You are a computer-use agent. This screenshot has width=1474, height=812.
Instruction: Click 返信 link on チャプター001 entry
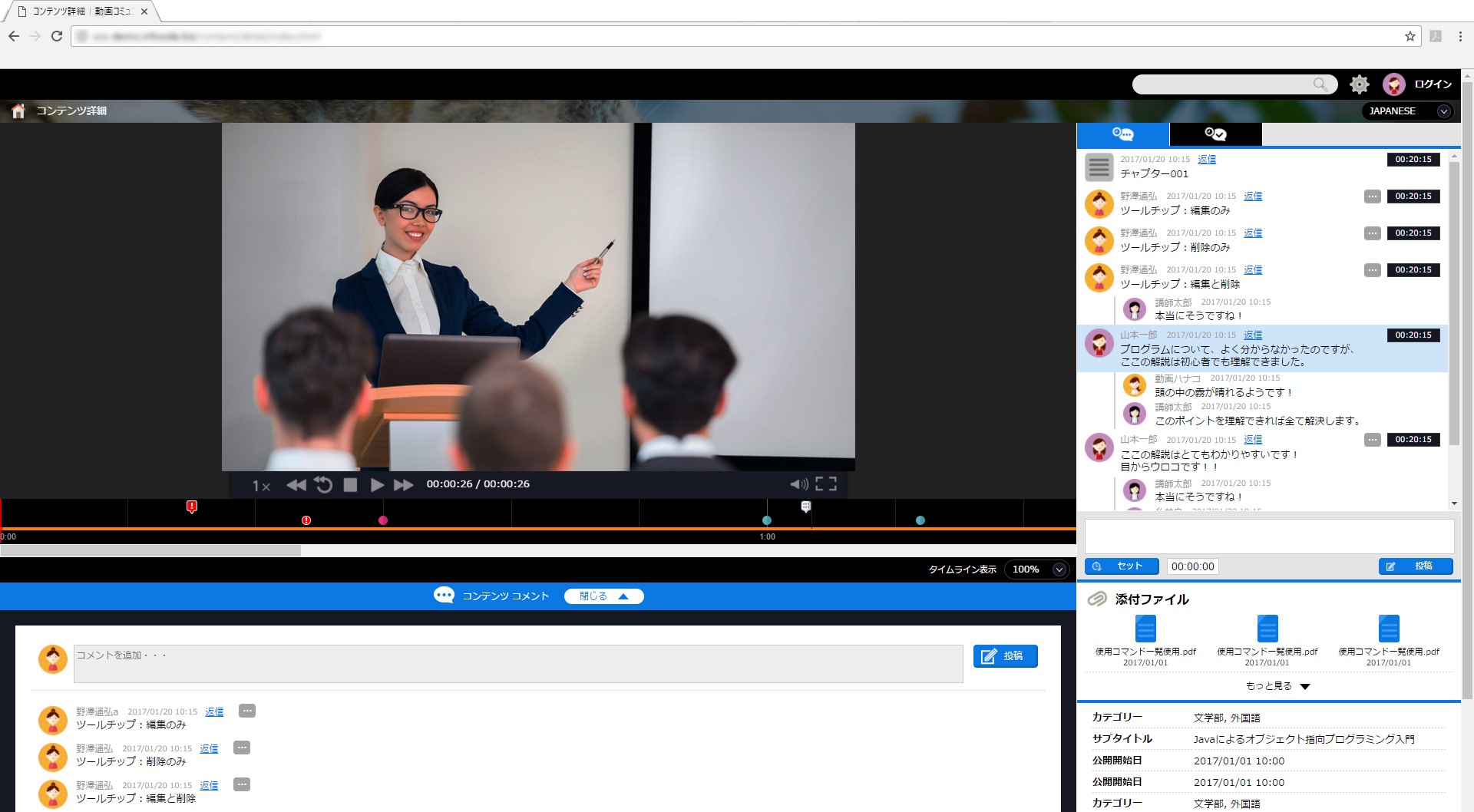(x=1207, y=160)
